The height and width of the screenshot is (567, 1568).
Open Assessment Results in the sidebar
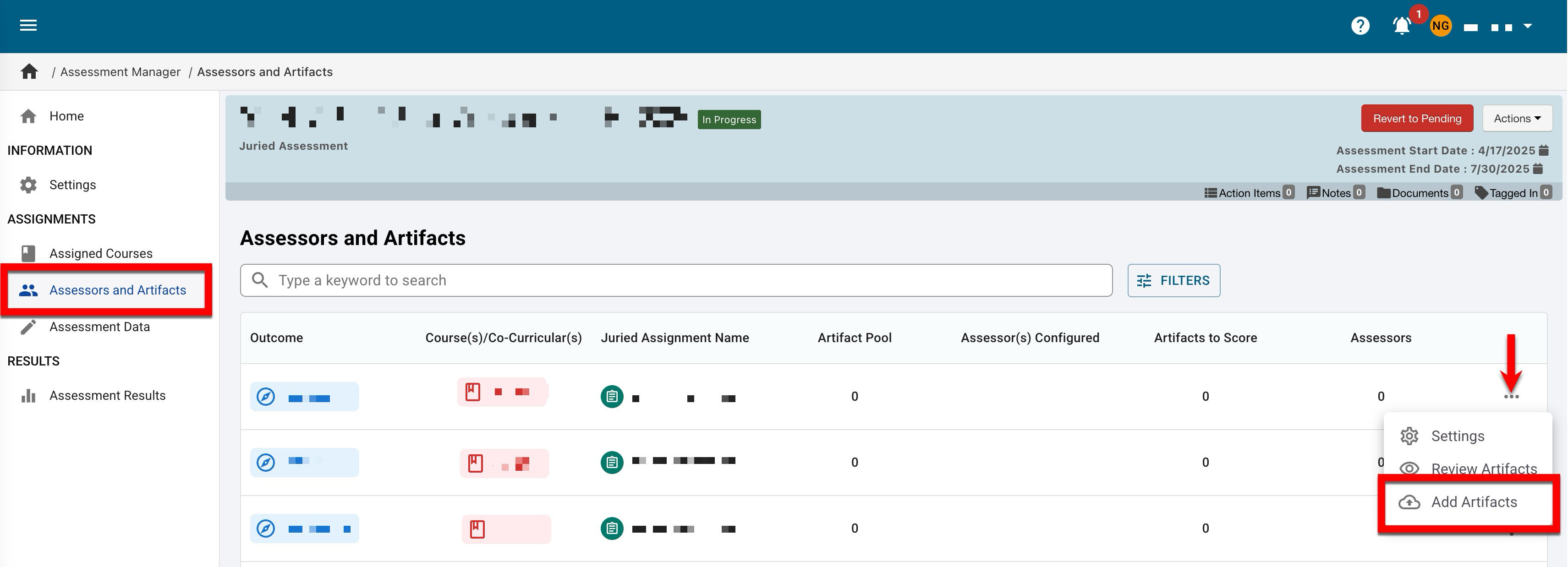(x=107, y=395)
